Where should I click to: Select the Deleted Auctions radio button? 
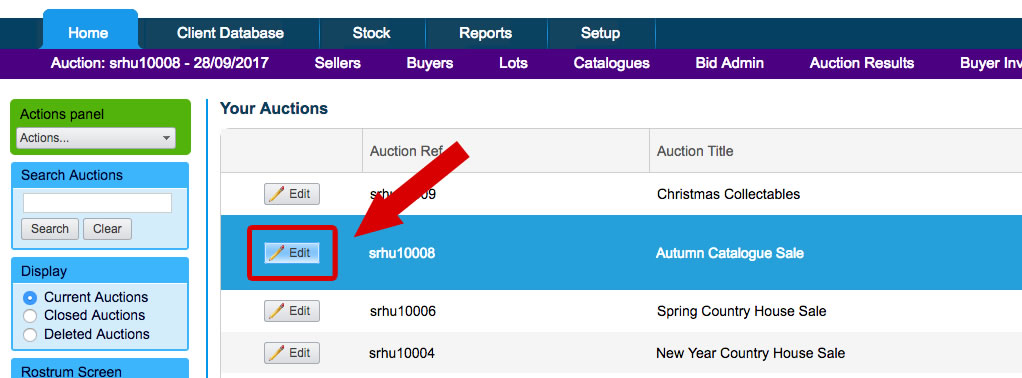[x=30, y=335]
